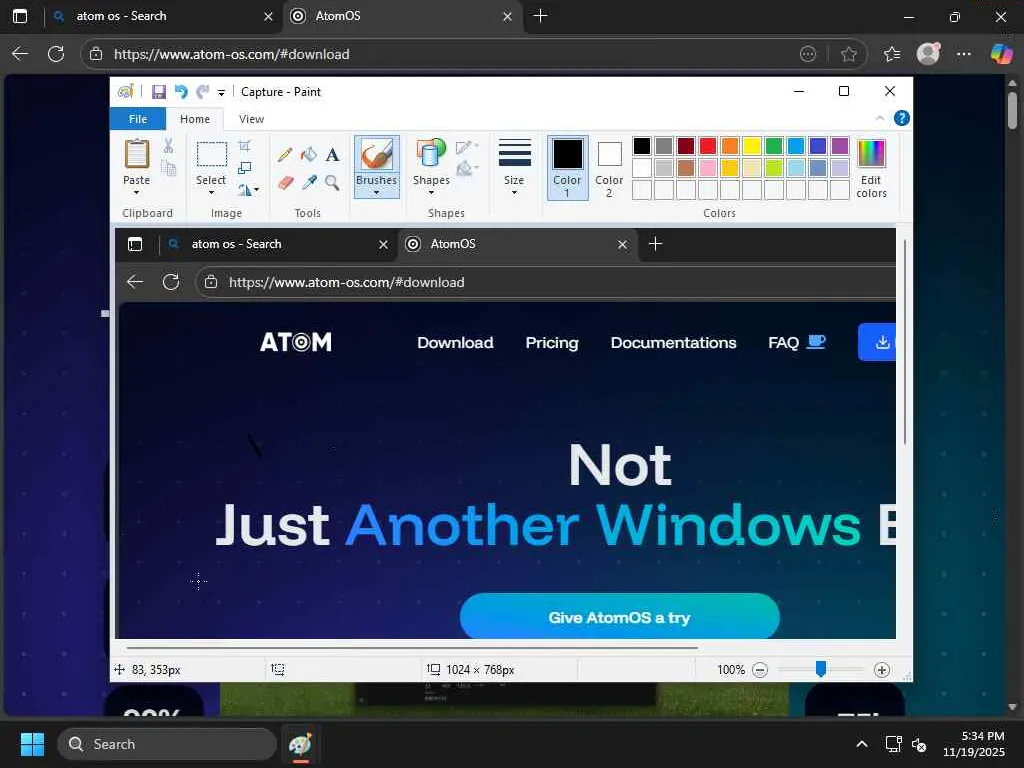Click the Save icon in Paint title bar
Viewport: 1024px width, 768px height.
(x=159, y=92)
